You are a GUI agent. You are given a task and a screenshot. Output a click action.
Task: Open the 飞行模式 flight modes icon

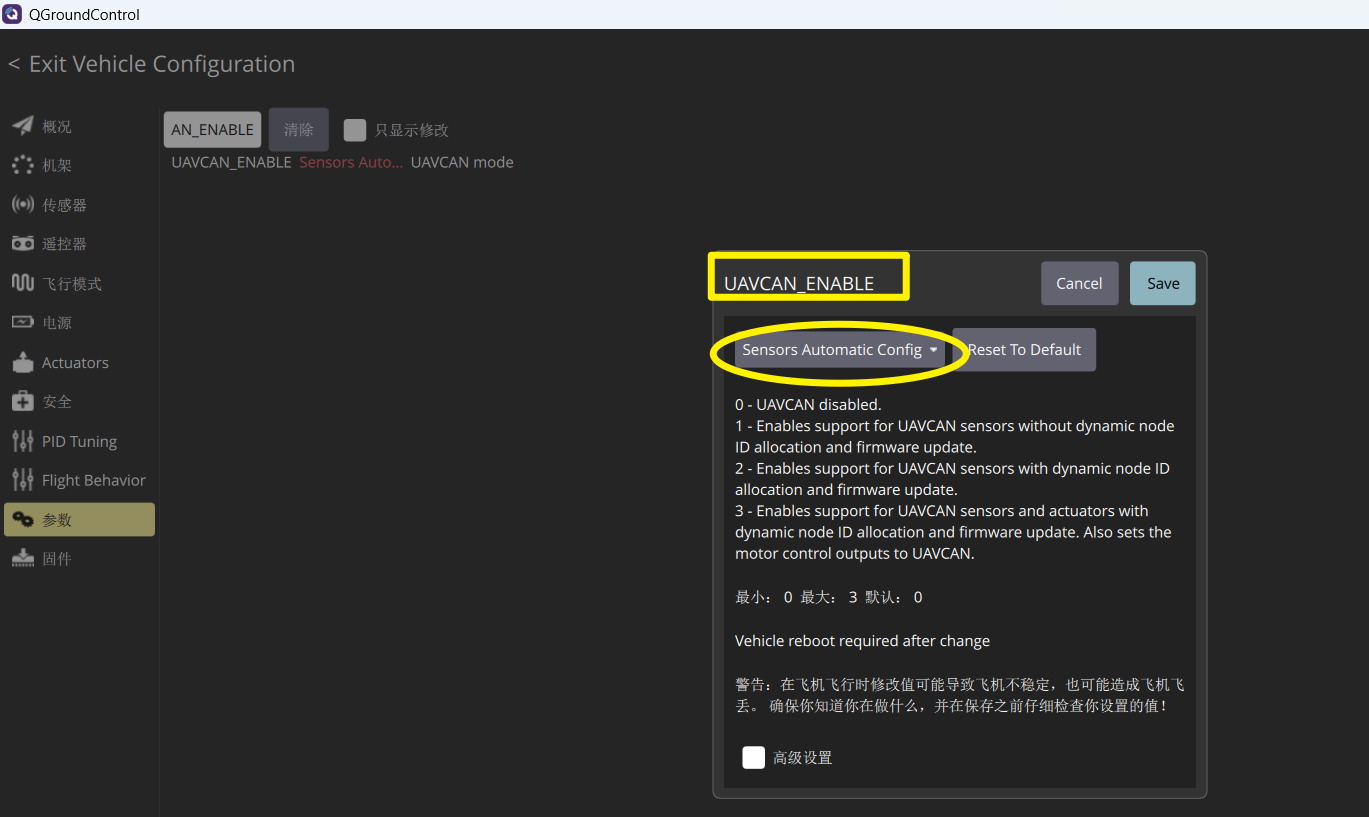(x=22, y=283)
